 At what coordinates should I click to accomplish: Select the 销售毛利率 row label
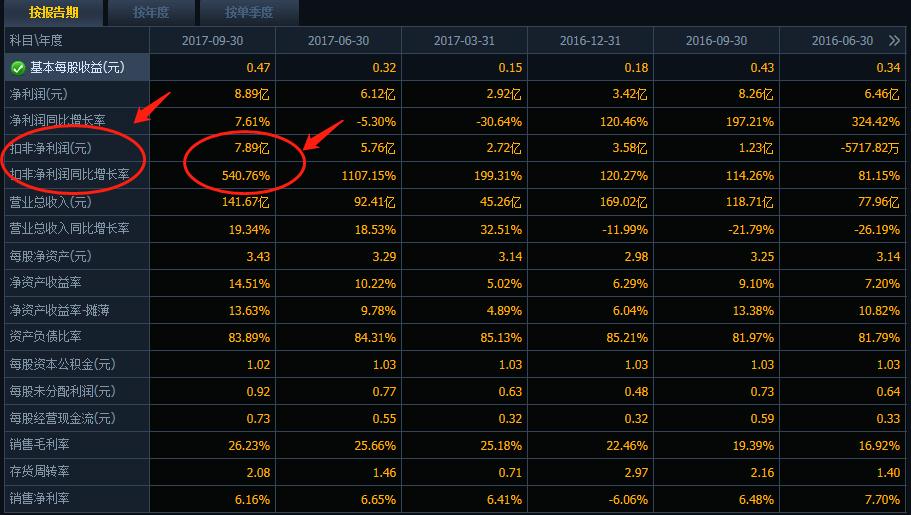pos(40,445)
